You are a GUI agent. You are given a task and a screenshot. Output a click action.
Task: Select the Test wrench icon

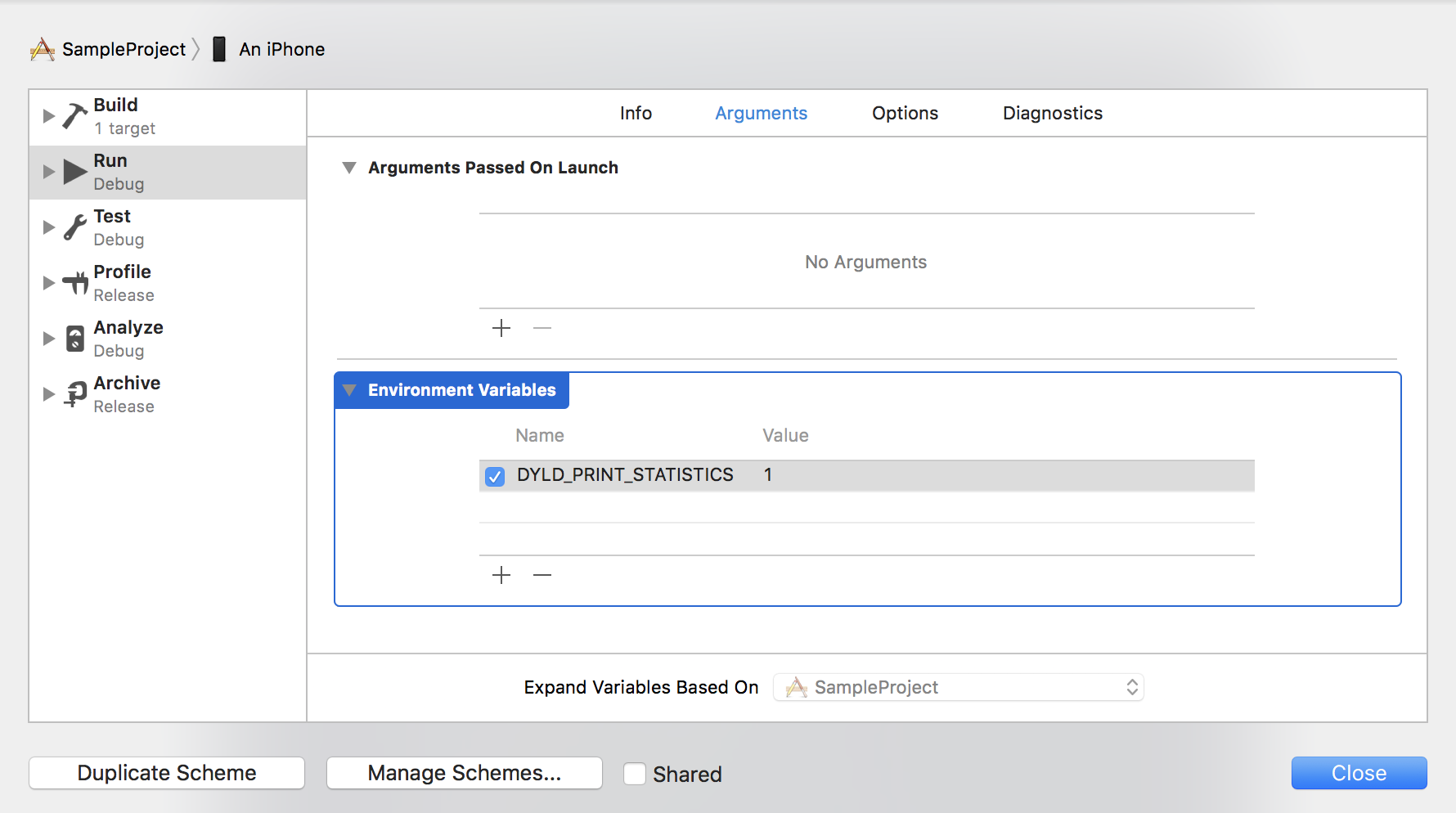pyautogui.click(x=74, y=227)
